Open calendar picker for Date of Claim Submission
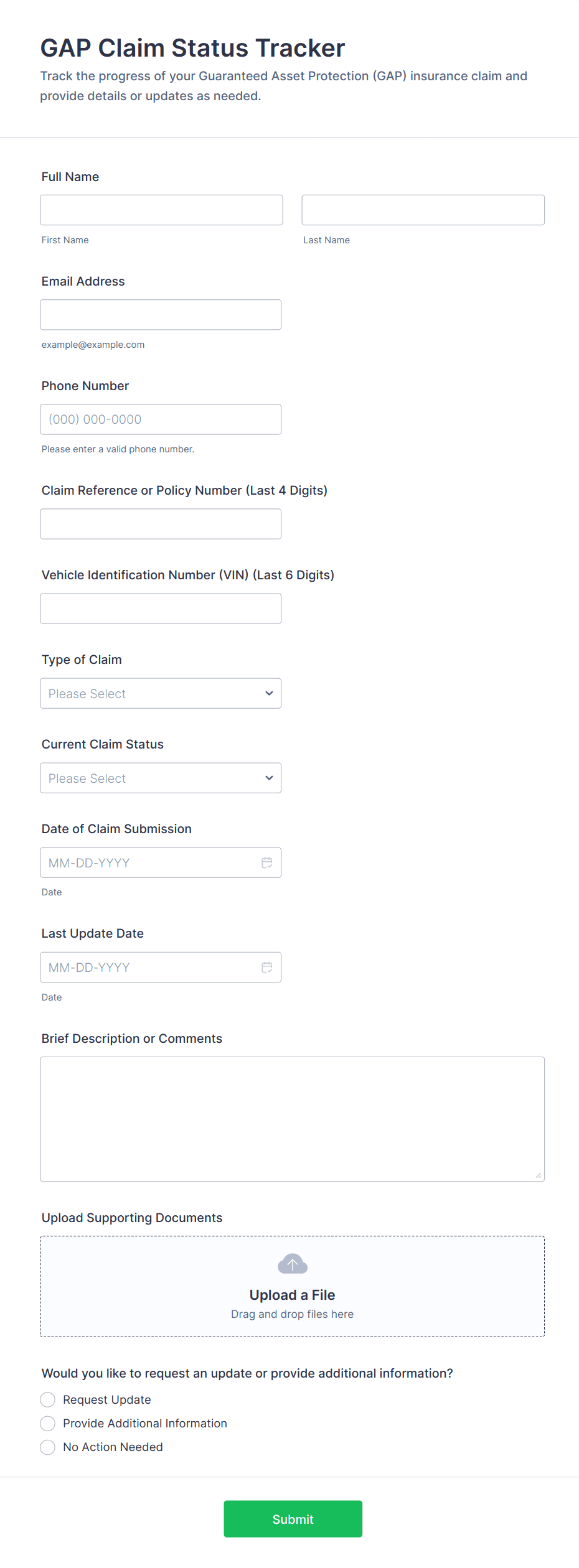Screen dimensions: 579x1568 (x=267, y=862)
